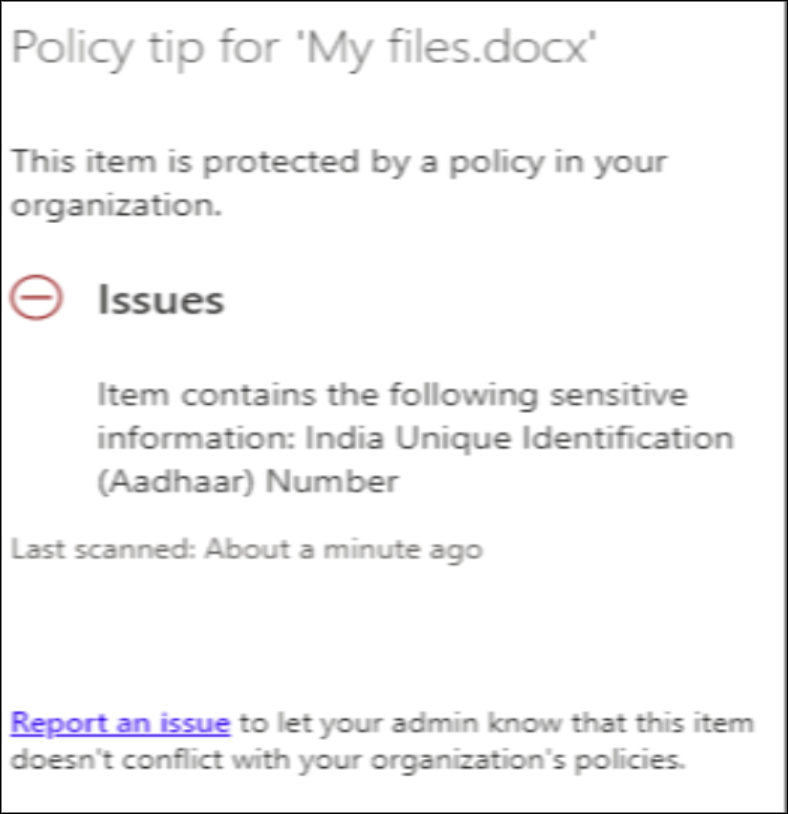Select the 'India Unique Identification' text

coord(519,438)
